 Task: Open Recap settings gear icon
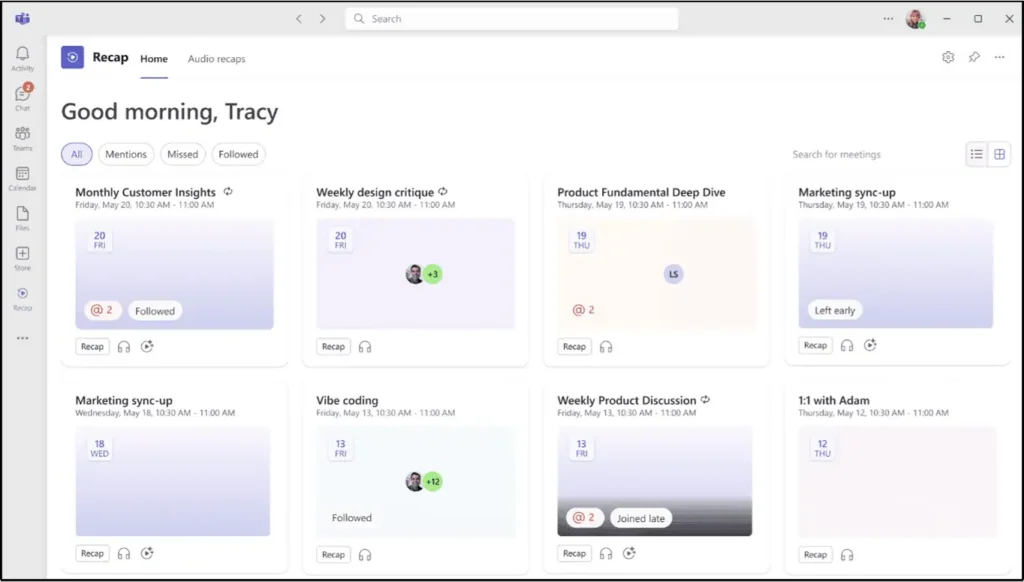tap(948, 57)
